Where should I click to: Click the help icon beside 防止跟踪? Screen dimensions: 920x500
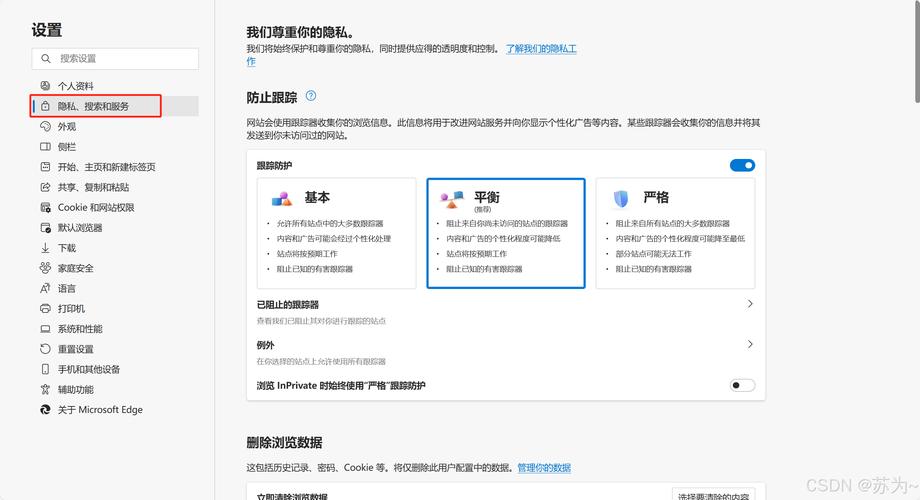click(311, 96)
